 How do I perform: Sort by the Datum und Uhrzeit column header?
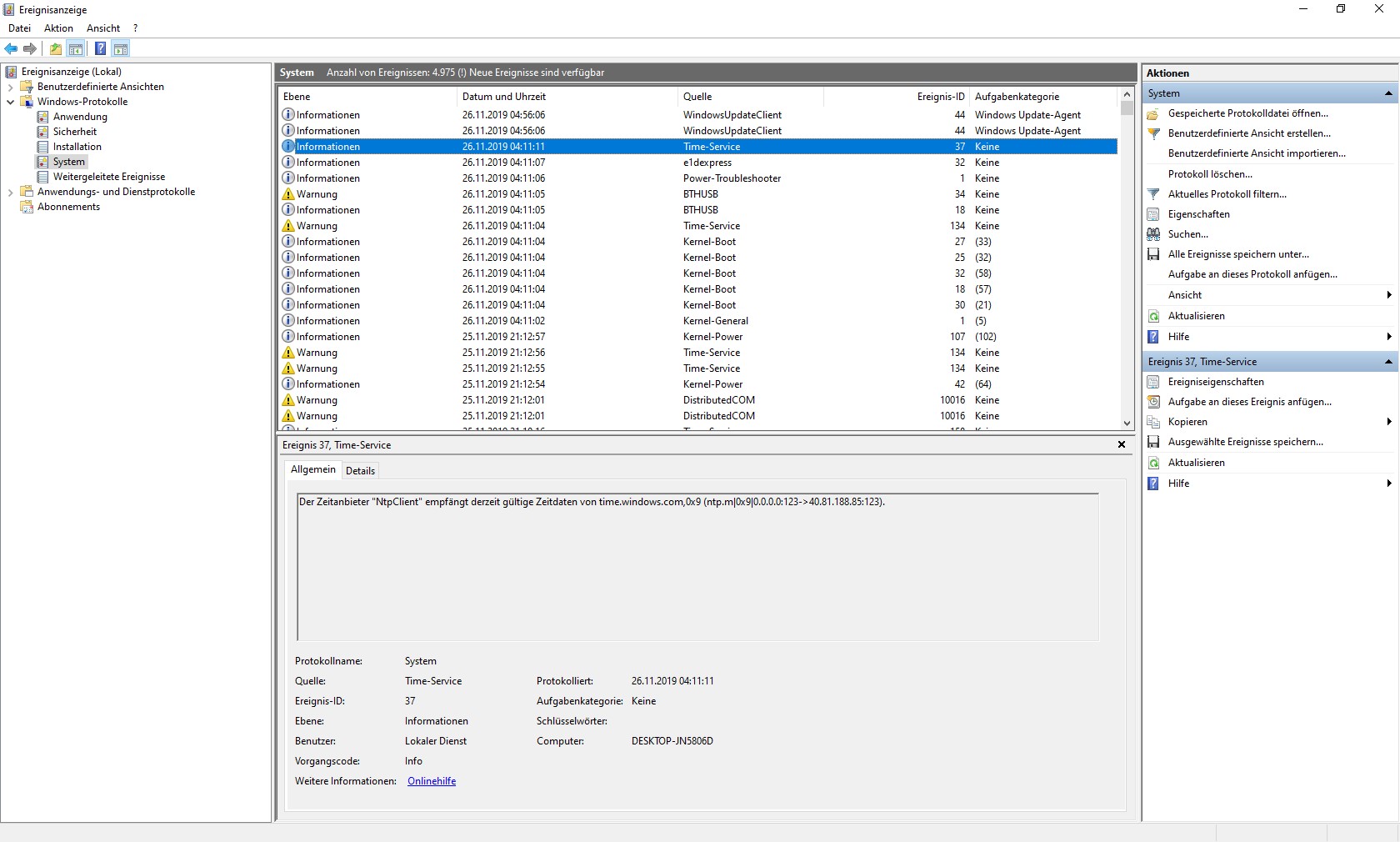pyautogui.click(x=567, y=97)
